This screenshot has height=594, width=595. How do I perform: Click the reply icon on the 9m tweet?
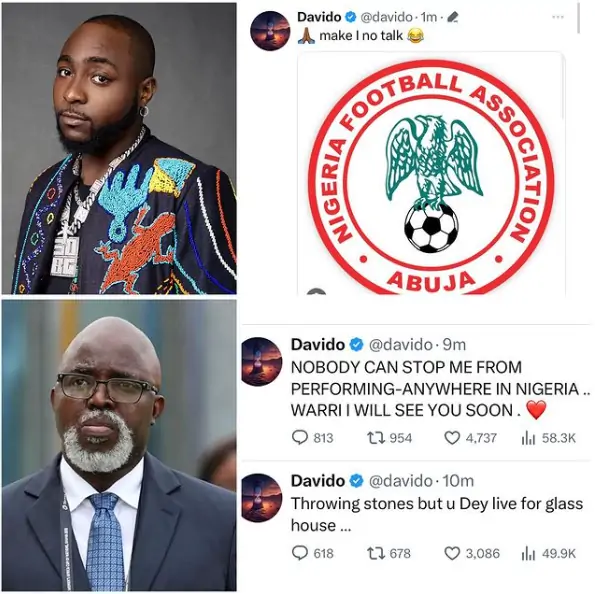(x=300, y=438)
